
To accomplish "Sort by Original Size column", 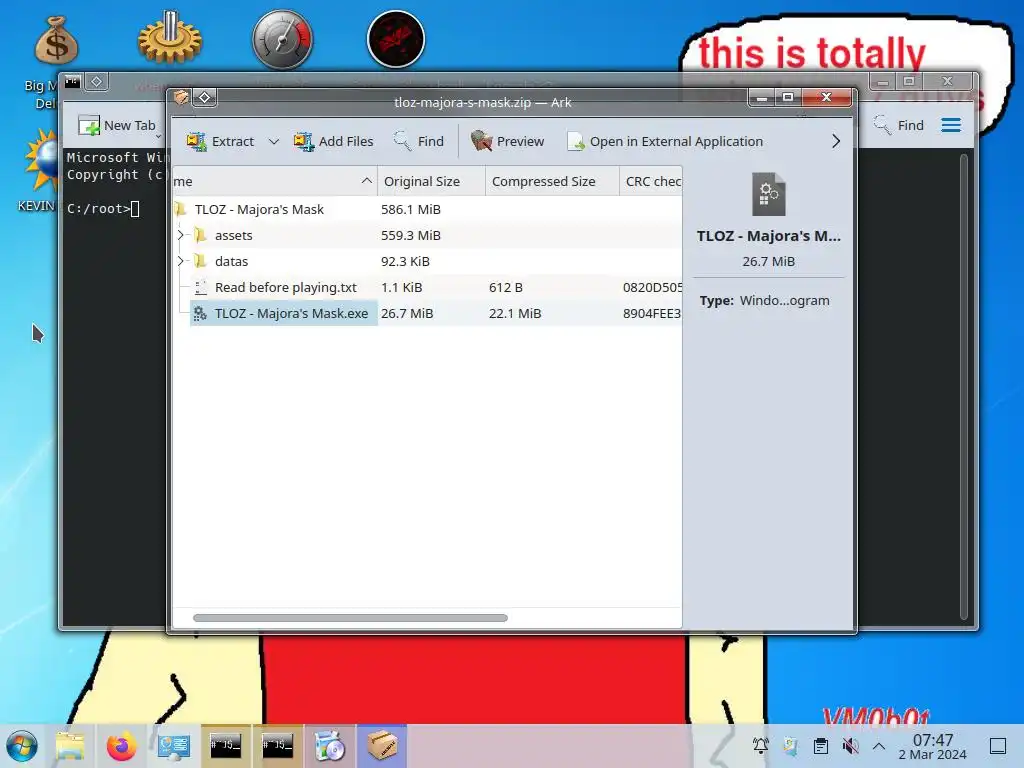I will (431, 181).
